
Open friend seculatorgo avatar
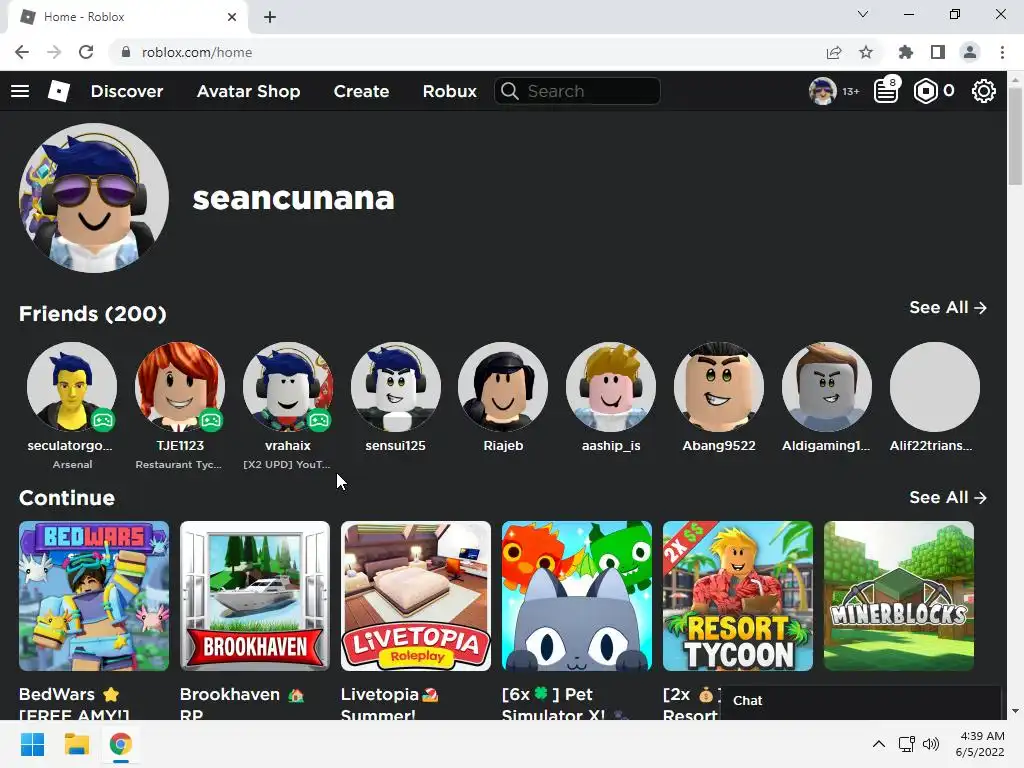pyautogui.click(x=72, y=387)
